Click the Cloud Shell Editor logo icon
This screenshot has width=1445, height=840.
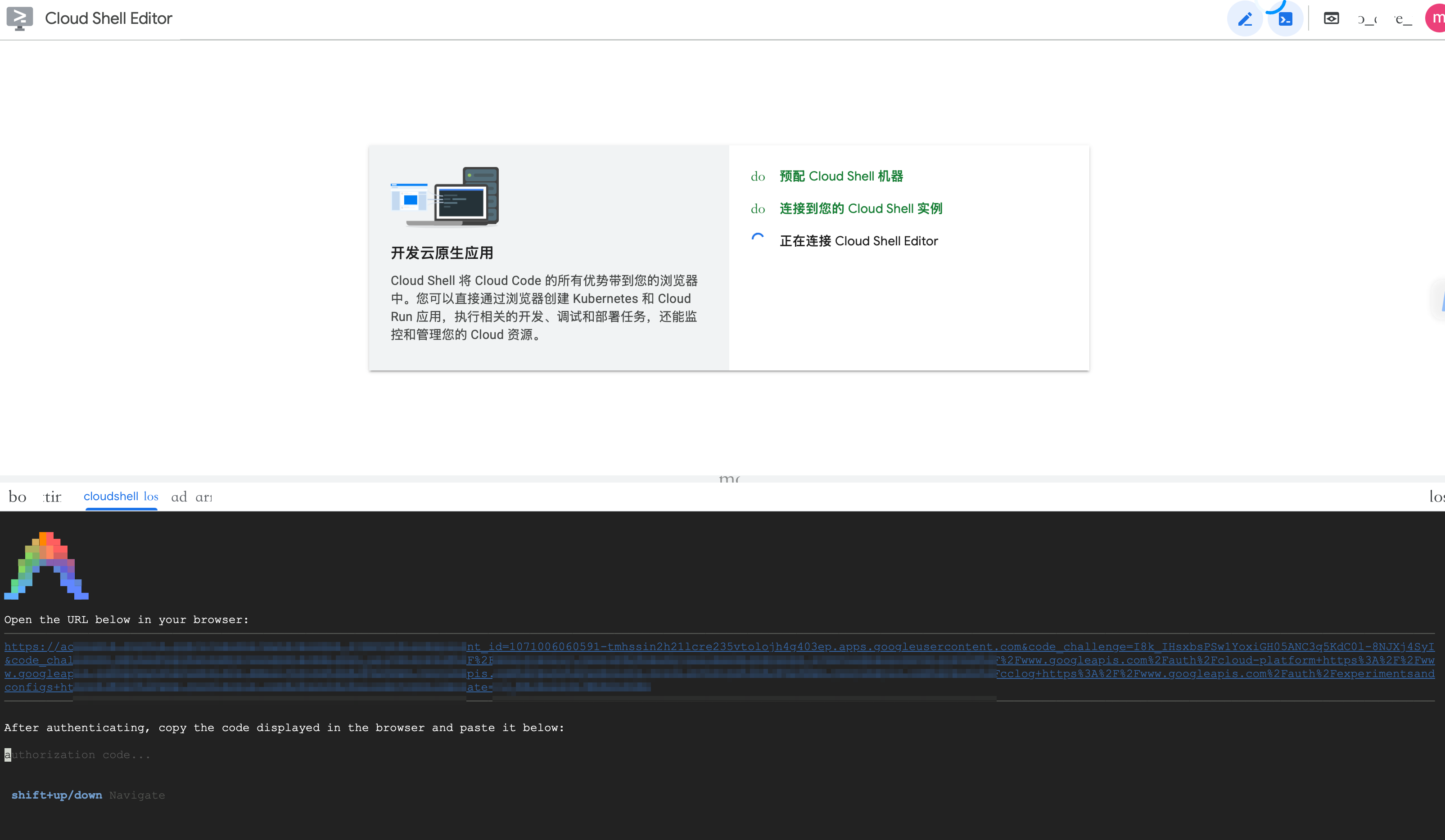19,18
